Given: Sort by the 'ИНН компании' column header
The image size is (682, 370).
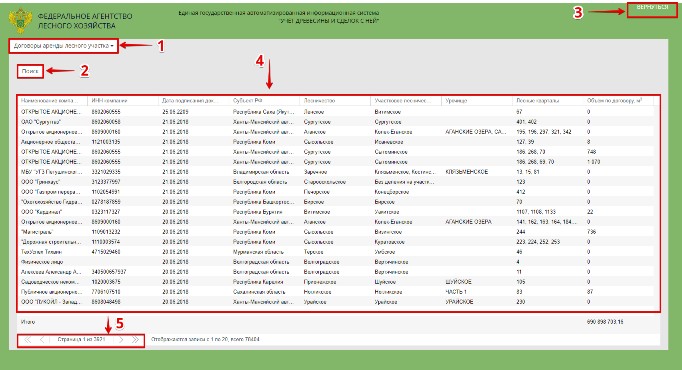Looking at the screenshot, I should (109, 100).
